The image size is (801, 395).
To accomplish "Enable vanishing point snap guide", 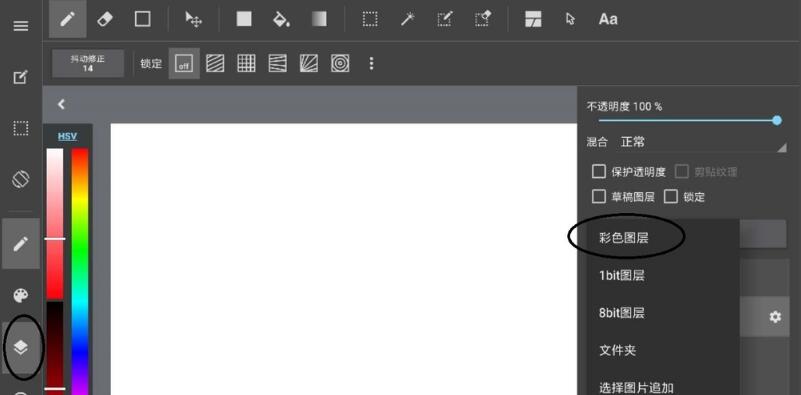I will coord(277,63).
